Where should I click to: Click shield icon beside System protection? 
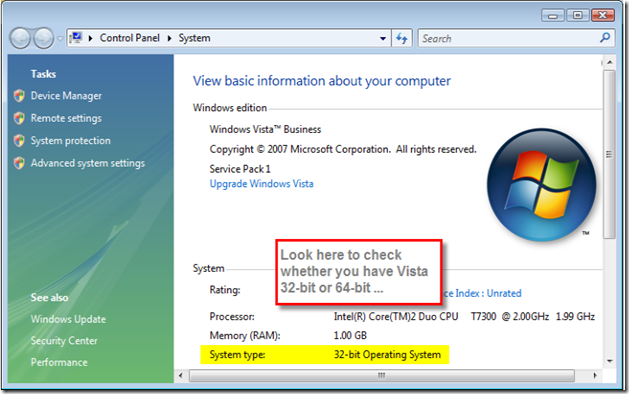tap(19, 141)
